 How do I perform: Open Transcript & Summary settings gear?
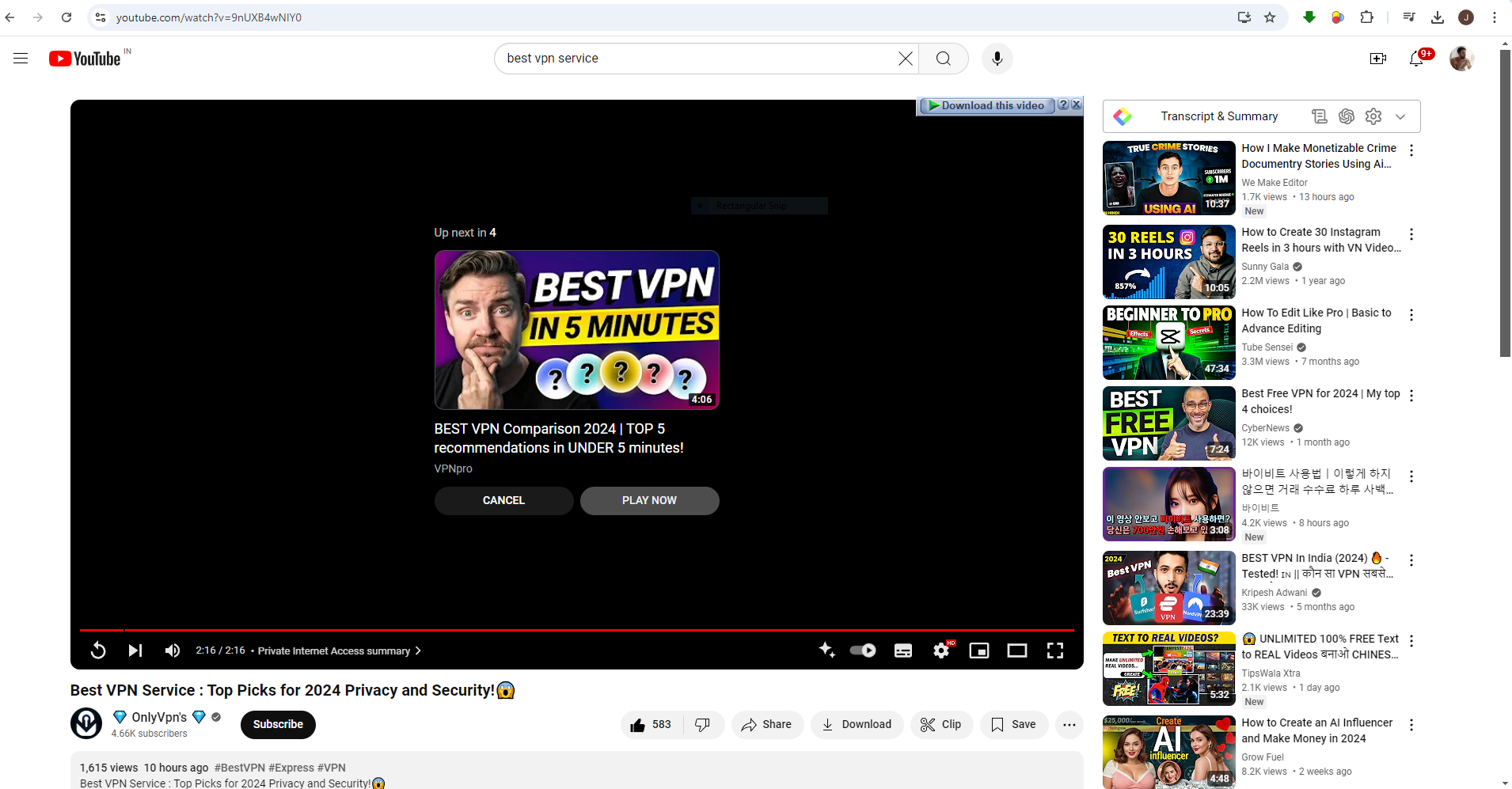coord(1373,116)
